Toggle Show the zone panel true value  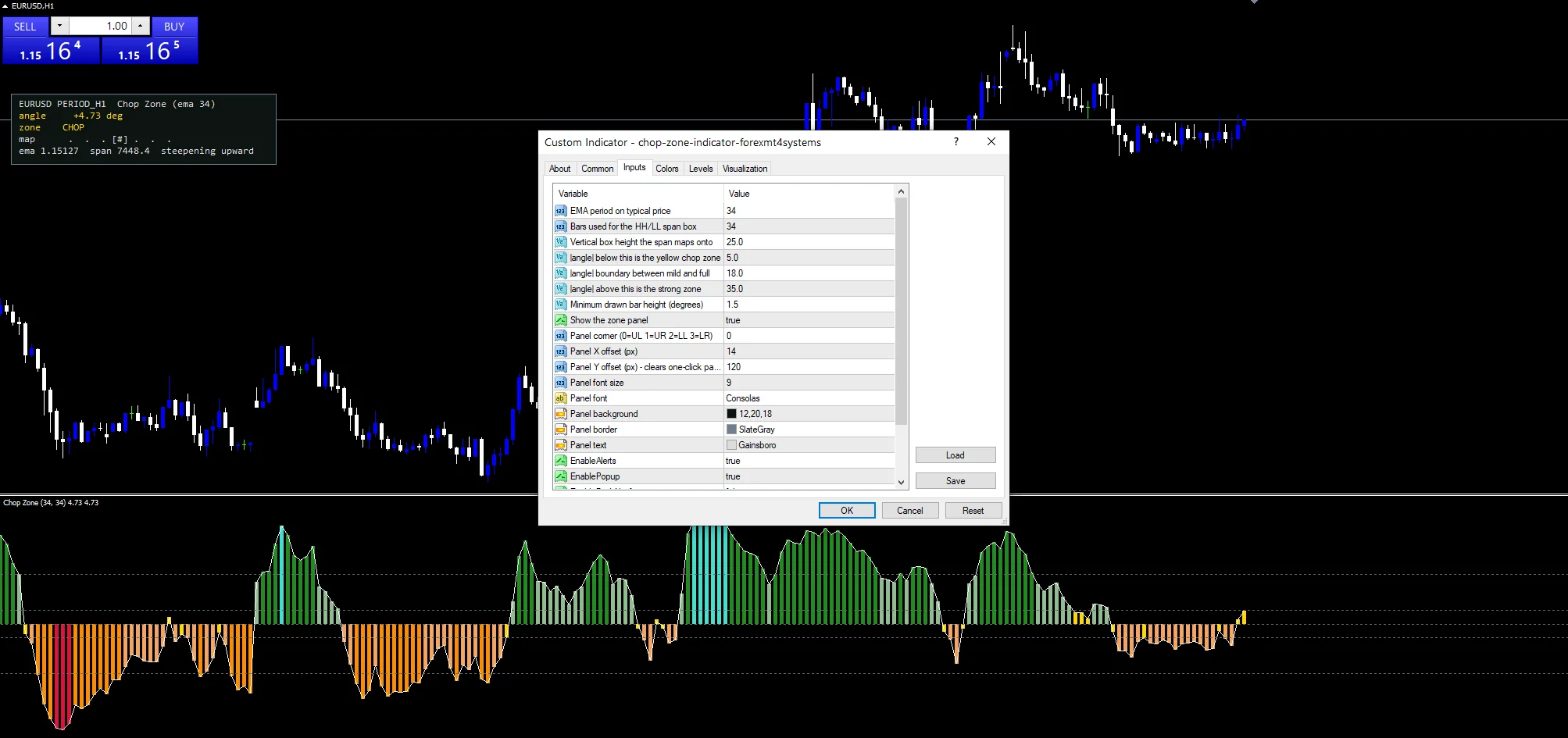809,320
